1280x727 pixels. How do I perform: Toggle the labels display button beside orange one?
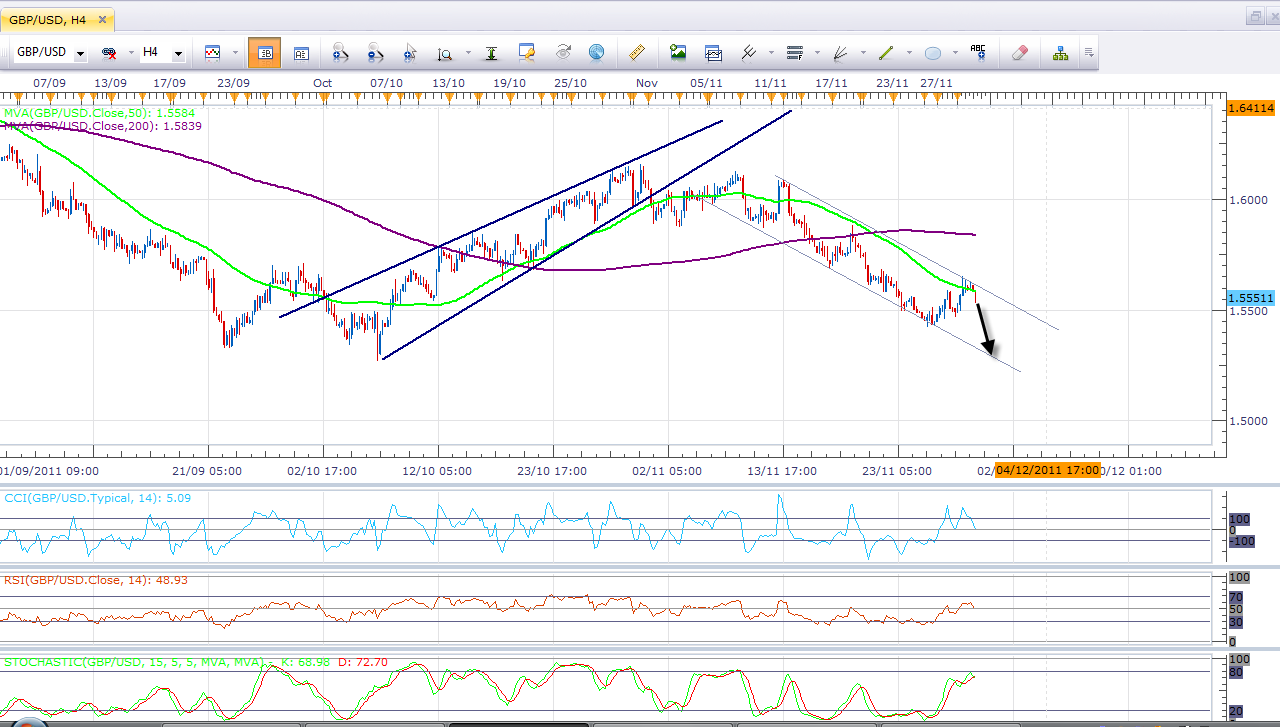point(301,54)
